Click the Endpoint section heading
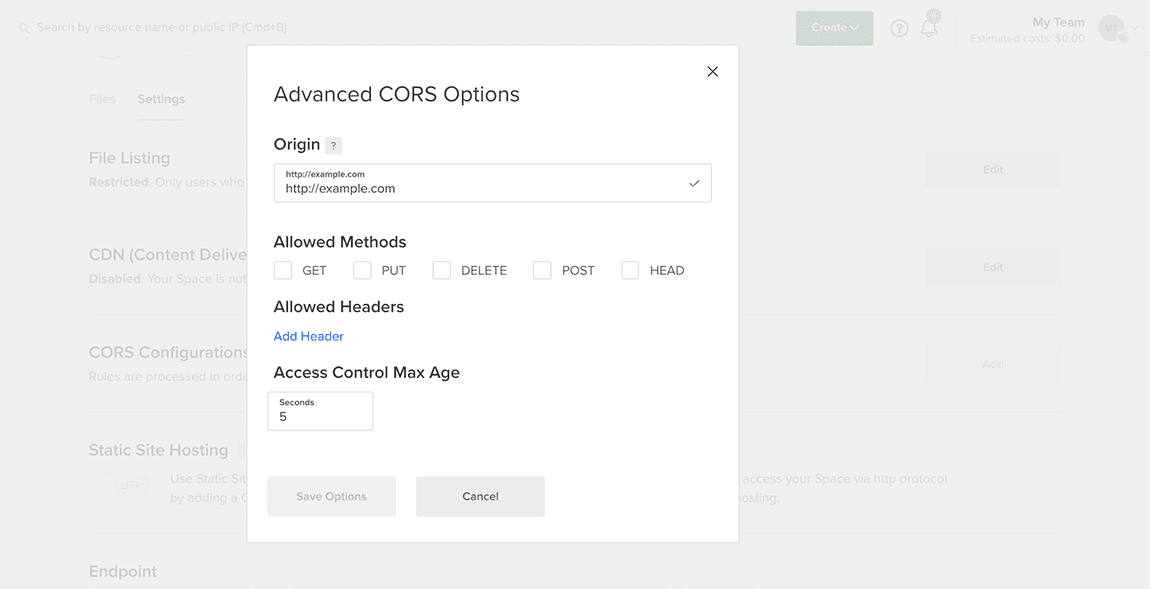1150x589 pixels. point(123,571)
